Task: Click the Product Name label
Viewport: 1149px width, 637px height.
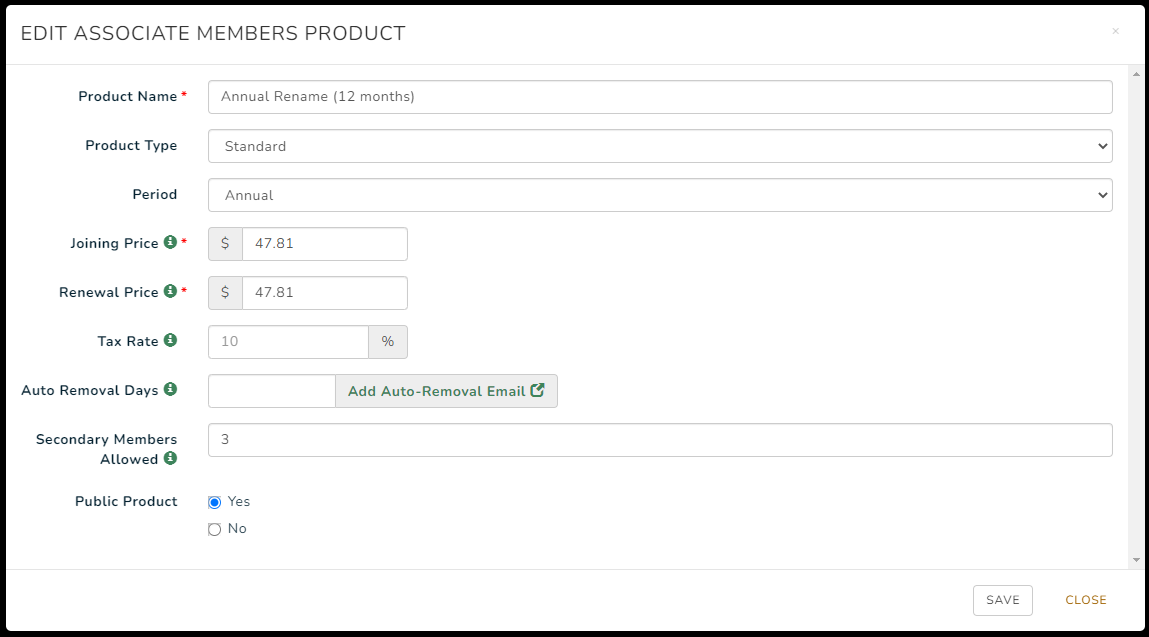Action: (128, 97)
